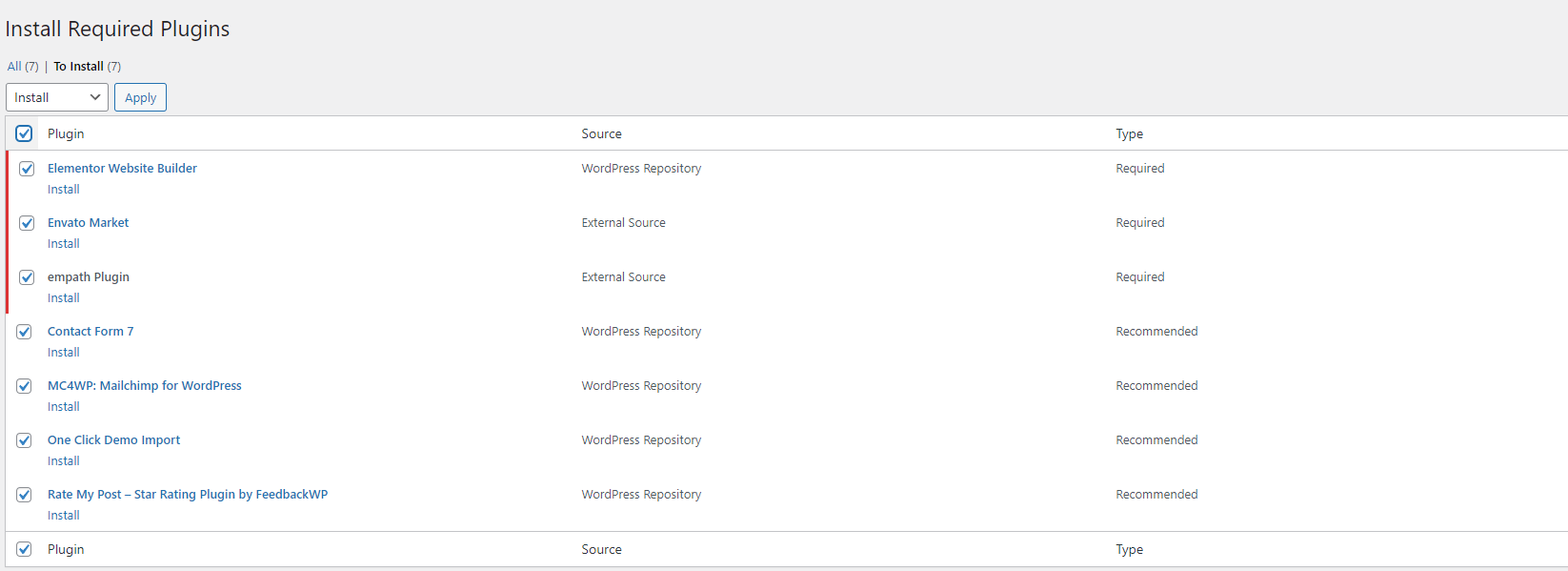
Task: Uncheck the Elementor Website Builder checkbox
Action: coord(27,169)
